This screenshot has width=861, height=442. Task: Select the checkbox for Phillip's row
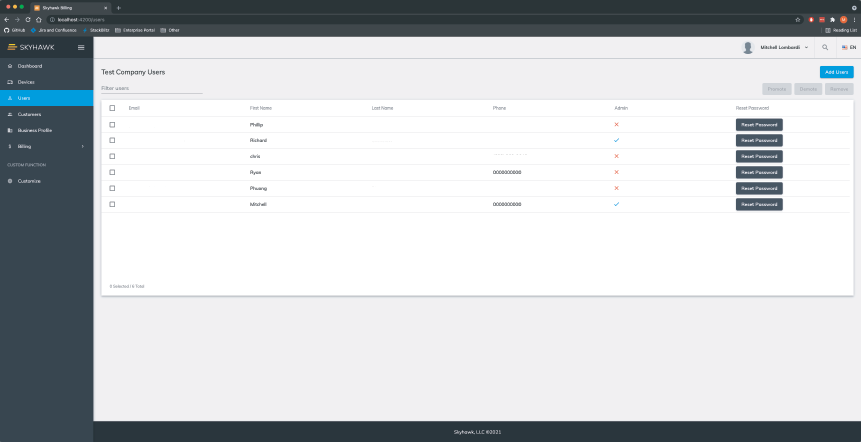(112, 125)
